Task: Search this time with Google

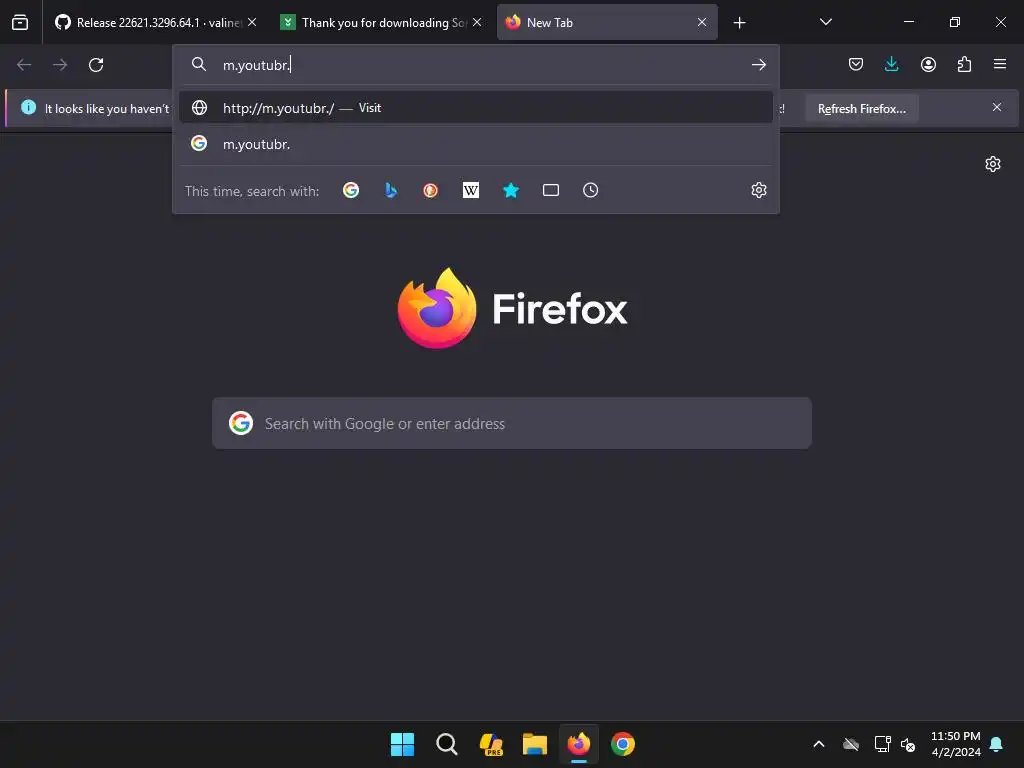Action: pyautogui.click(x=351, y=190)
